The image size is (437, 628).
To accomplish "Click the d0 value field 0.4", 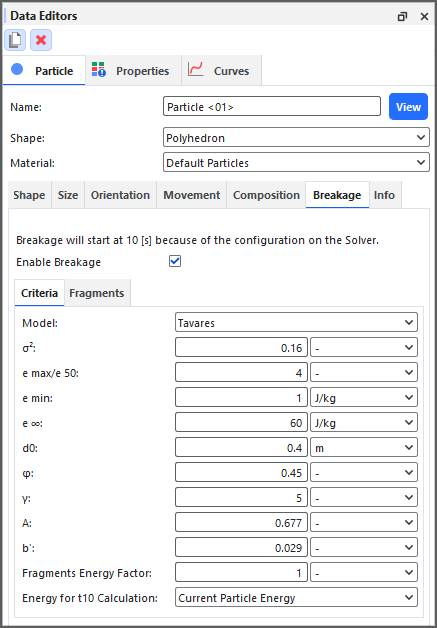I will (241, 447).
